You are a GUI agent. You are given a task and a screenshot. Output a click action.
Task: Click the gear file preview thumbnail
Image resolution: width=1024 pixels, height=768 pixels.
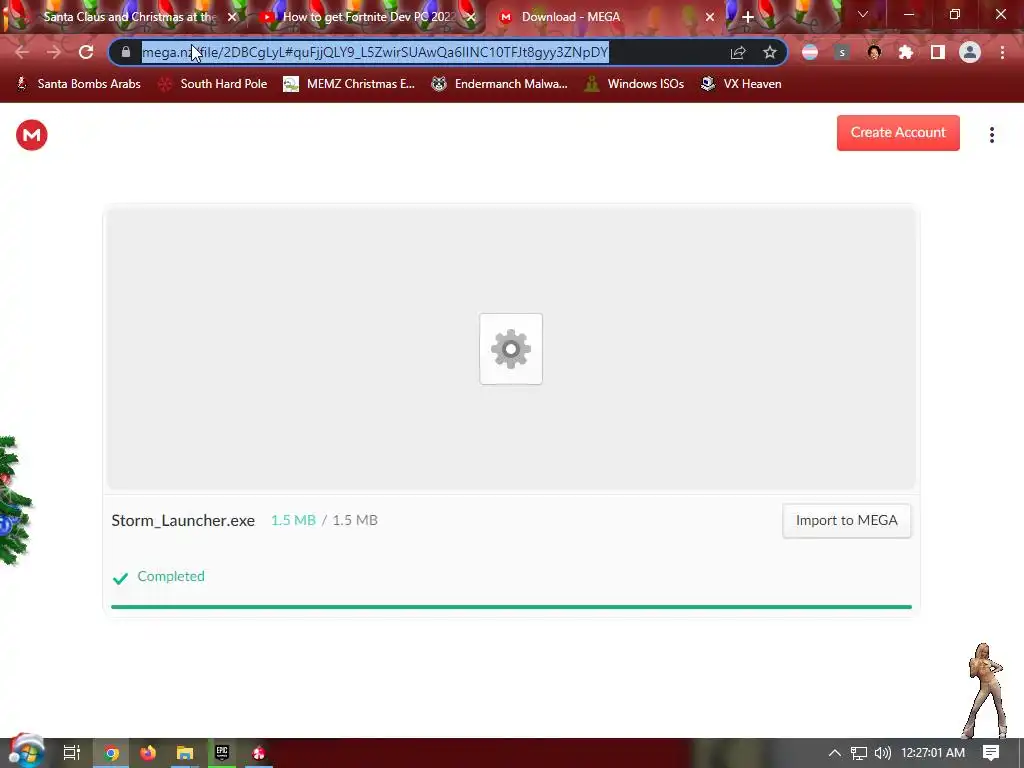coord(511,349)
